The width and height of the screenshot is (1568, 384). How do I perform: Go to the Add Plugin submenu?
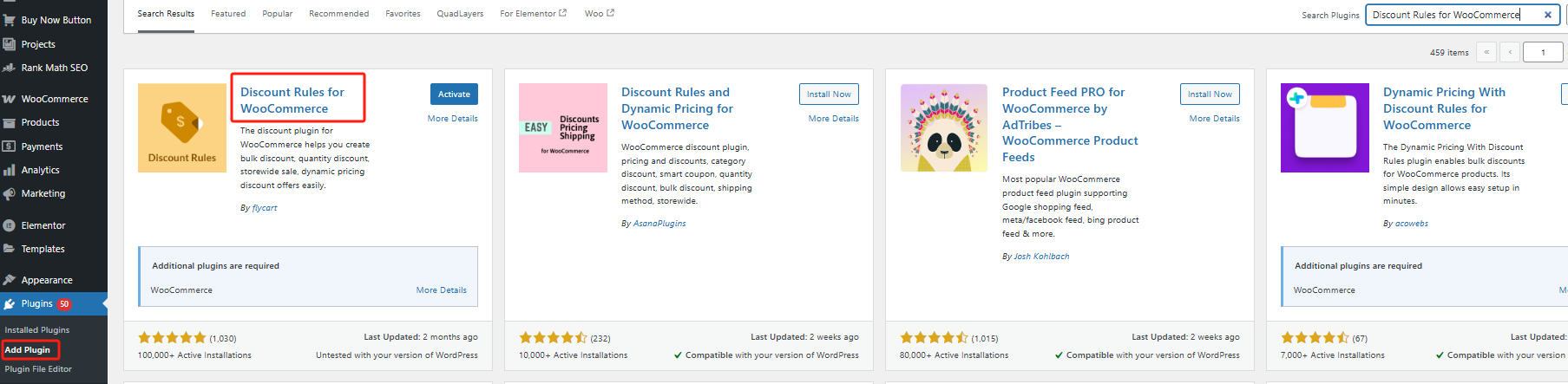pyautogui.click(x=28, y=350)
